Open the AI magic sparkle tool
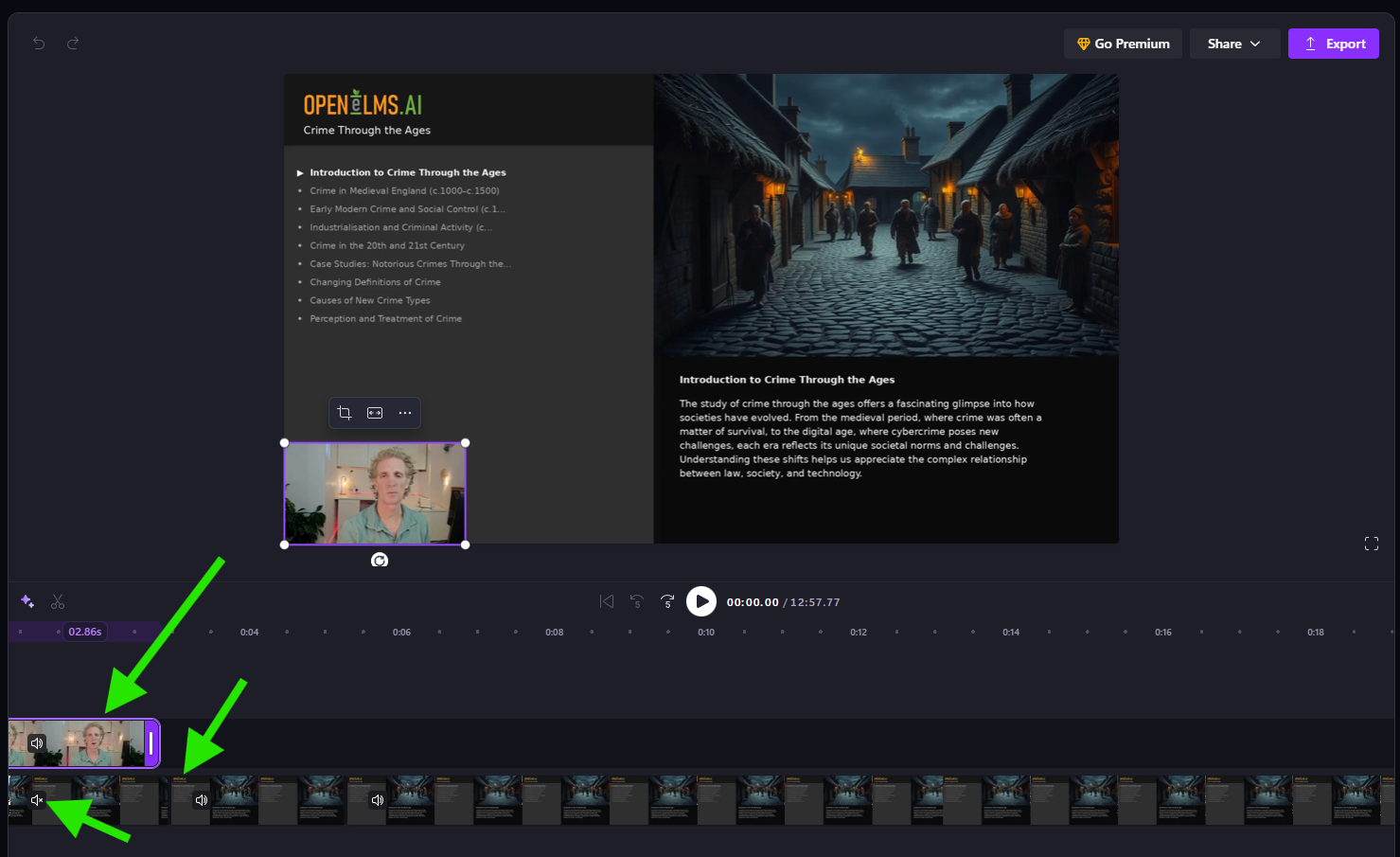The width and height of the screenshot is (1400, 857). pos(27,601)
